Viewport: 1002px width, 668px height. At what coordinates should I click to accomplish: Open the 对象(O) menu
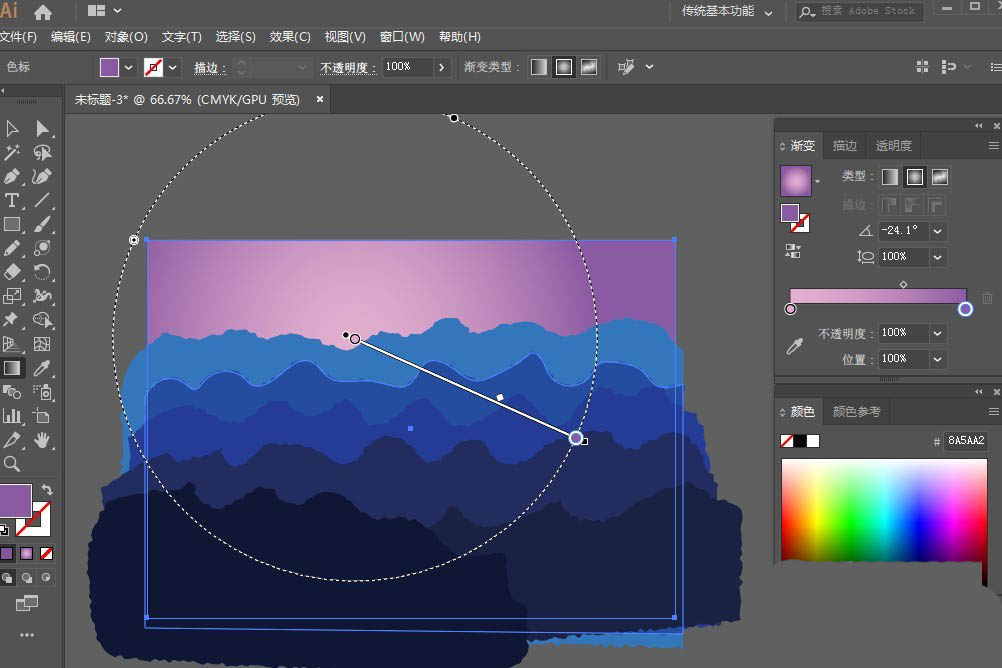tap(126, 37)
